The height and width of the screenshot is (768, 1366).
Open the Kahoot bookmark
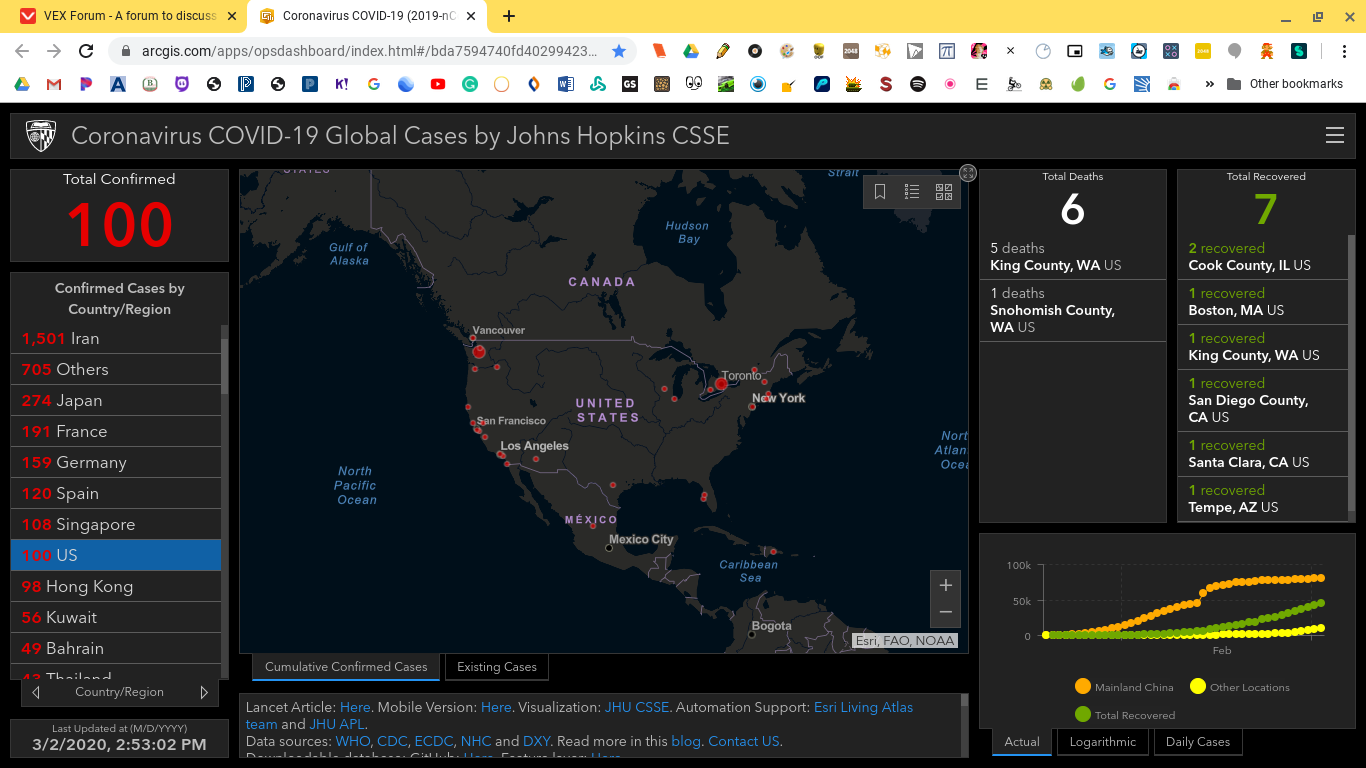tap(342, 84)
